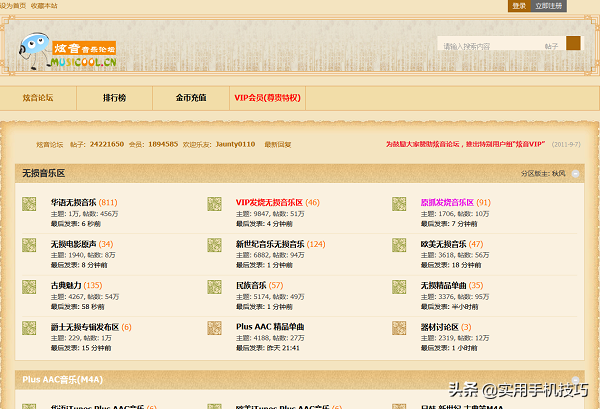The height and width of the screenshot is (409, 600).
Task: Click the forum icon beside VIP发烧无损音乐区
Action: click(x=215, y=205)
